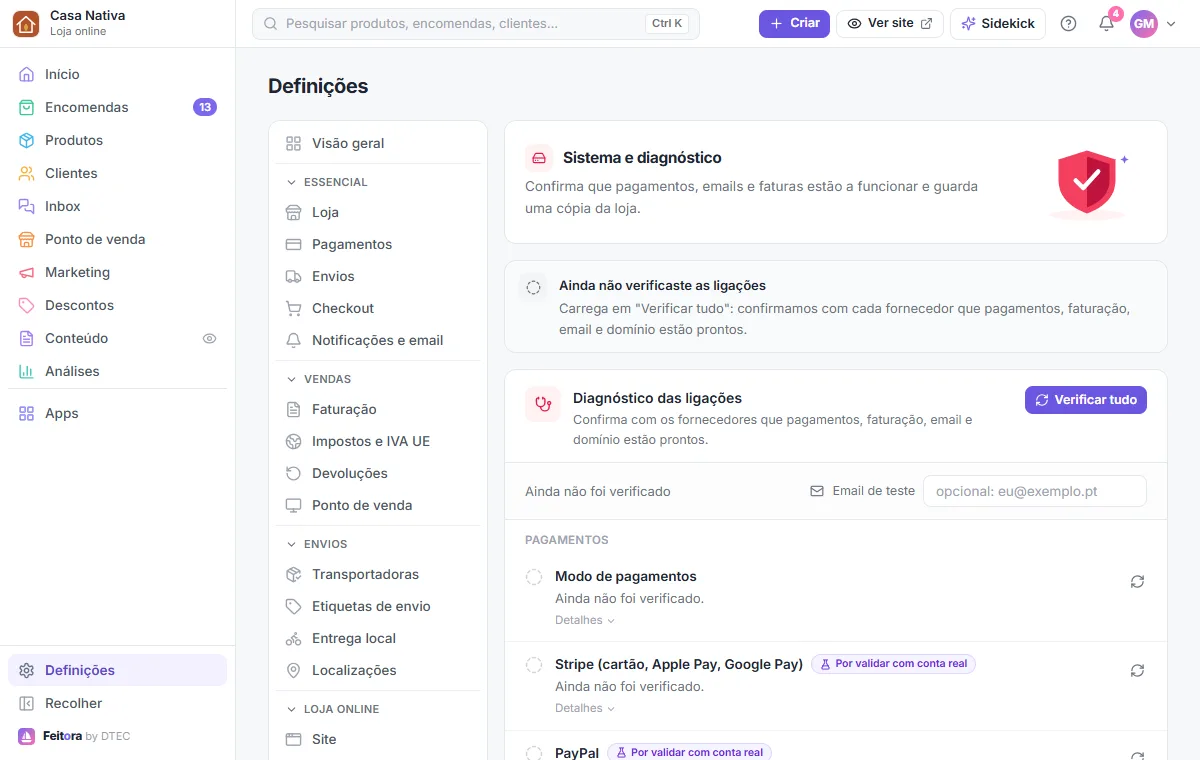Click the Diagnóstico das ligações stethoscope icon

(x=543, y=404)
